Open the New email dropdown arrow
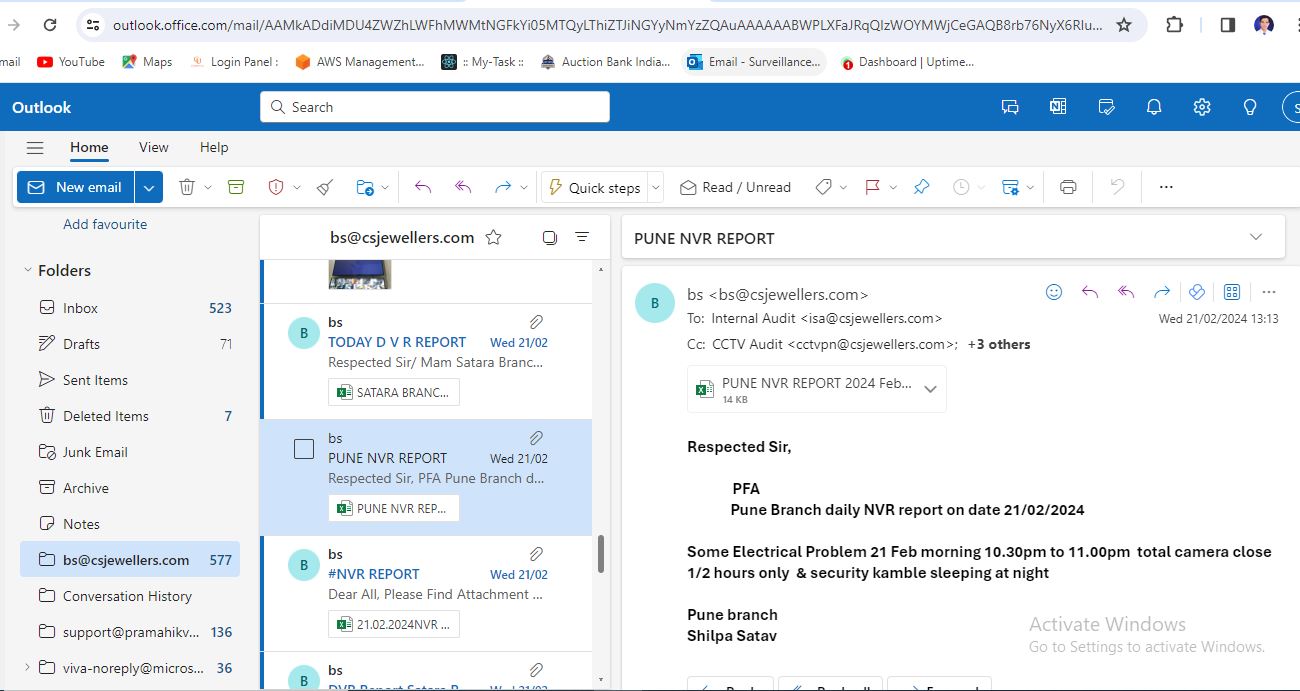 click(148, 187)
